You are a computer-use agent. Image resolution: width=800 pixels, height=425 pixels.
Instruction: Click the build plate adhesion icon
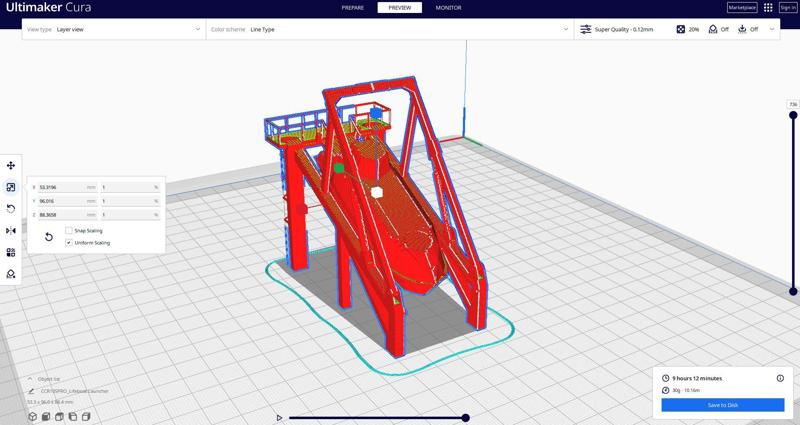tap(742, 30)
